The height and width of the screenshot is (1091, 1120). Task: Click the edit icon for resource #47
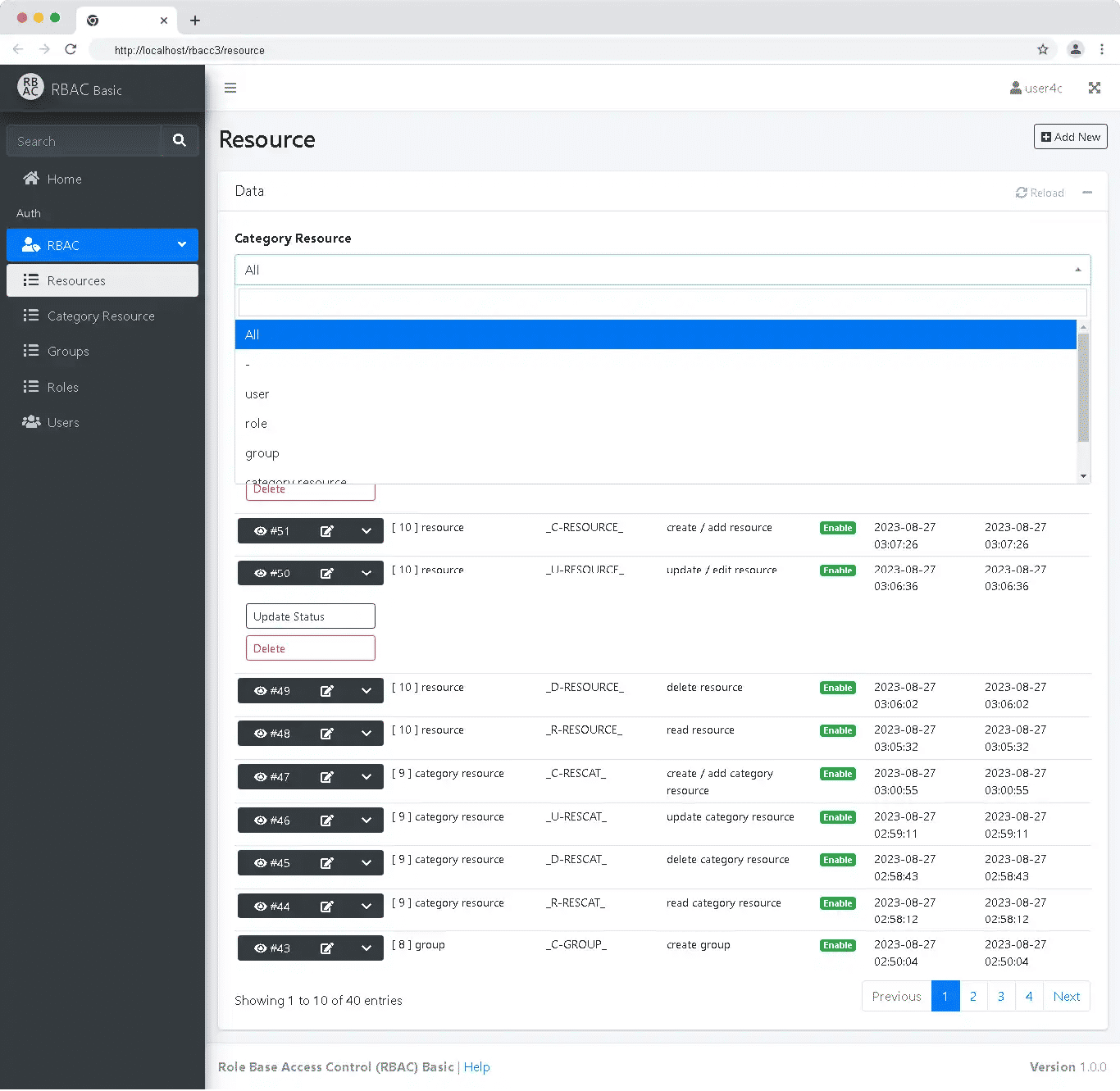[326, 777]
